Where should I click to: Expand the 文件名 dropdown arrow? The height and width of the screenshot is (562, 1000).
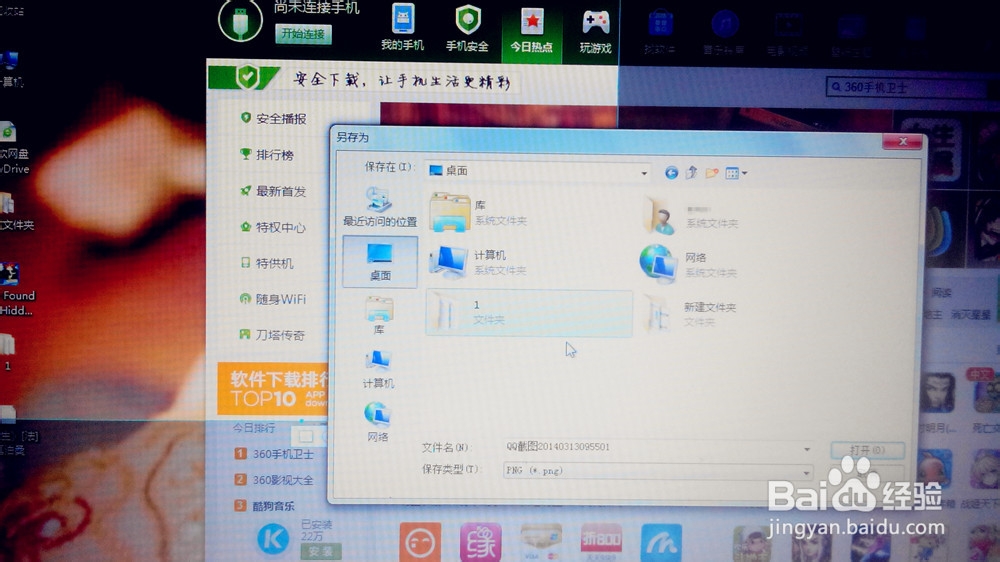pos(807,449)
